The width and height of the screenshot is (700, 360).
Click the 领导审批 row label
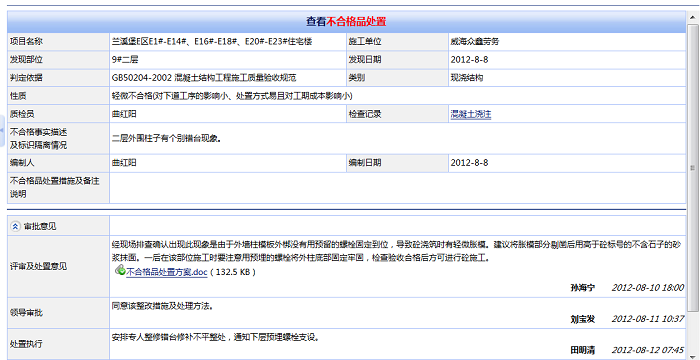[26, 313]
